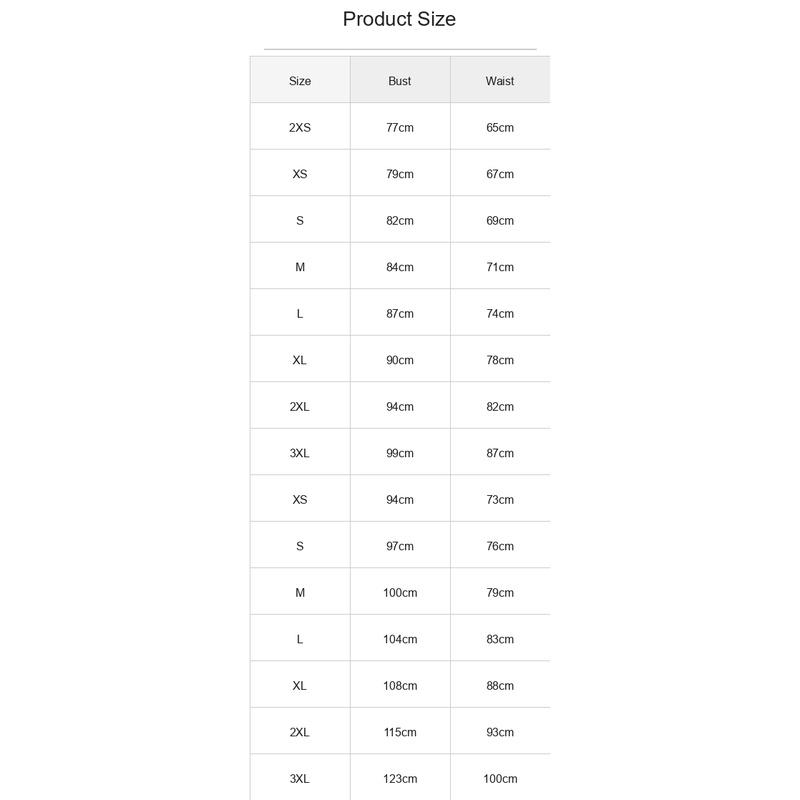800x800 pixels.
Task: Click the Product Size heading
Action: click(399, 19)
